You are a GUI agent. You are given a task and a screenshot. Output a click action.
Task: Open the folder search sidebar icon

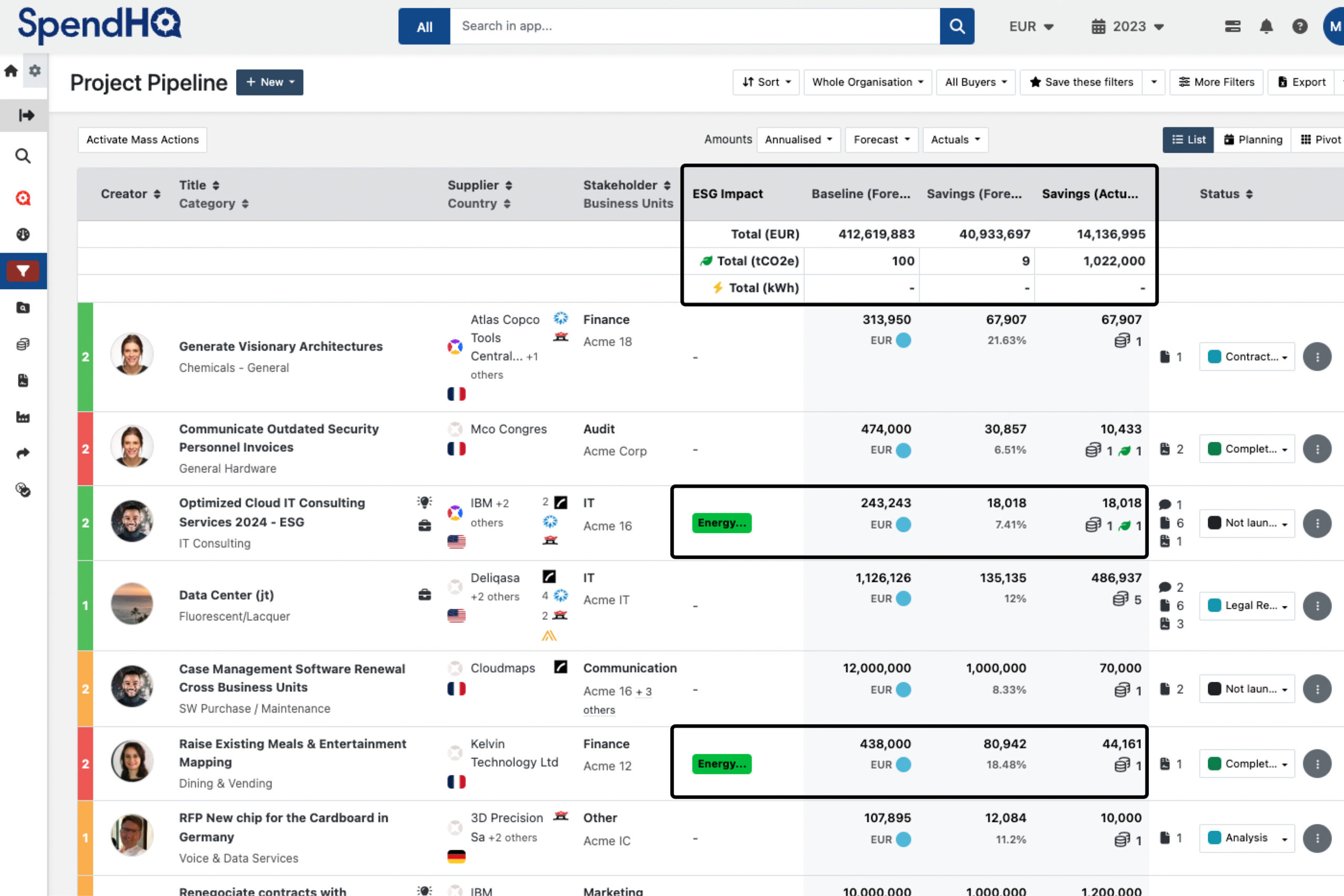[23, 308]
